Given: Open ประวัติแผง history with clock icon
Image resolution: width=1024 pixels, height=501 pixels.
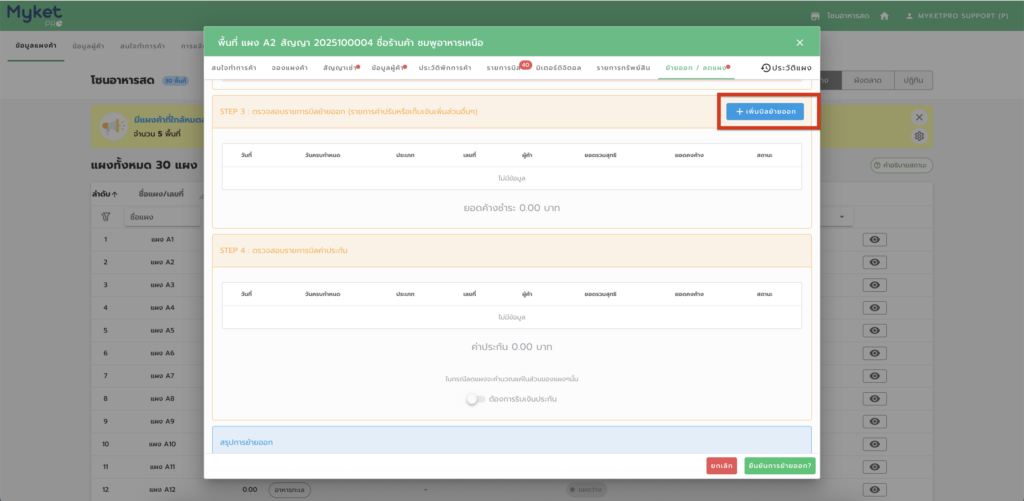Looking at the screenshot, I should (785, 68).
